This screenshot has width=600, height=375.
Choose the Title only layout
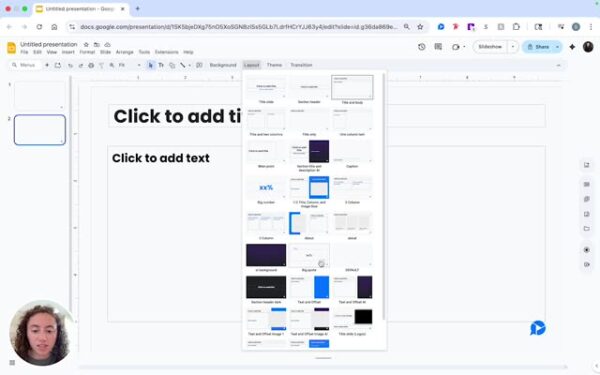(x=309, y=122)
